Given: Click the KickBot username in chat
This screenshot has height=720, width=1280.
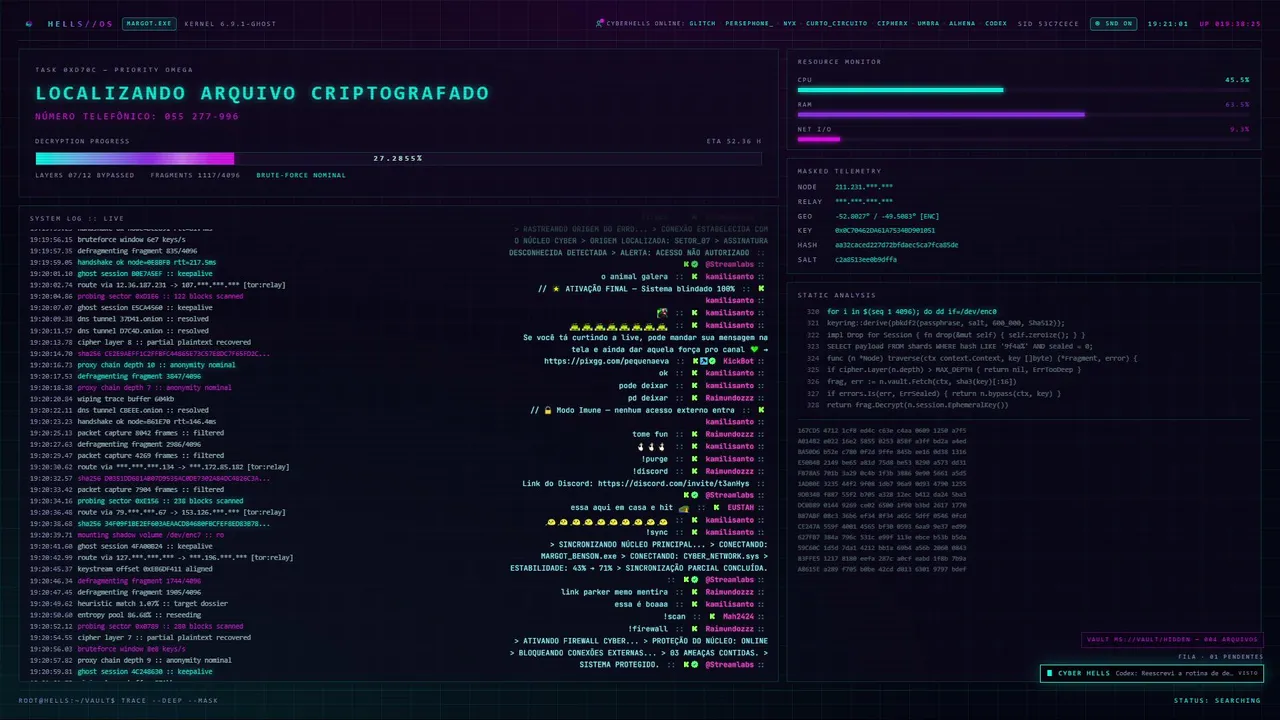Looking at the screenshot, I should click(739, 361).
